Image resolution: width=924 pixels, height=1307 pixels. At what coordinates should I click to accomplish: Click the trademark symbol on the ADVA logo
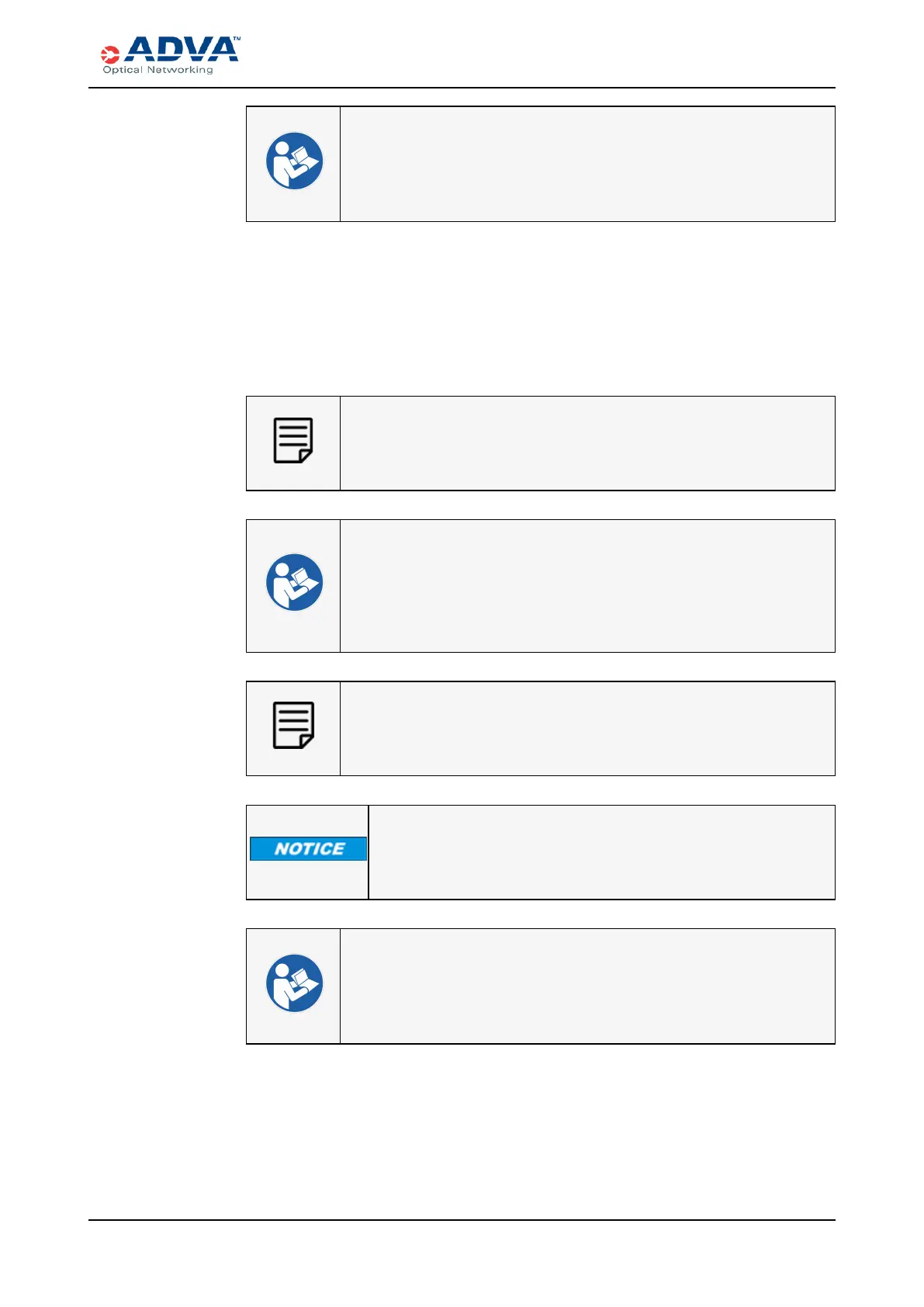coord(236,38)
